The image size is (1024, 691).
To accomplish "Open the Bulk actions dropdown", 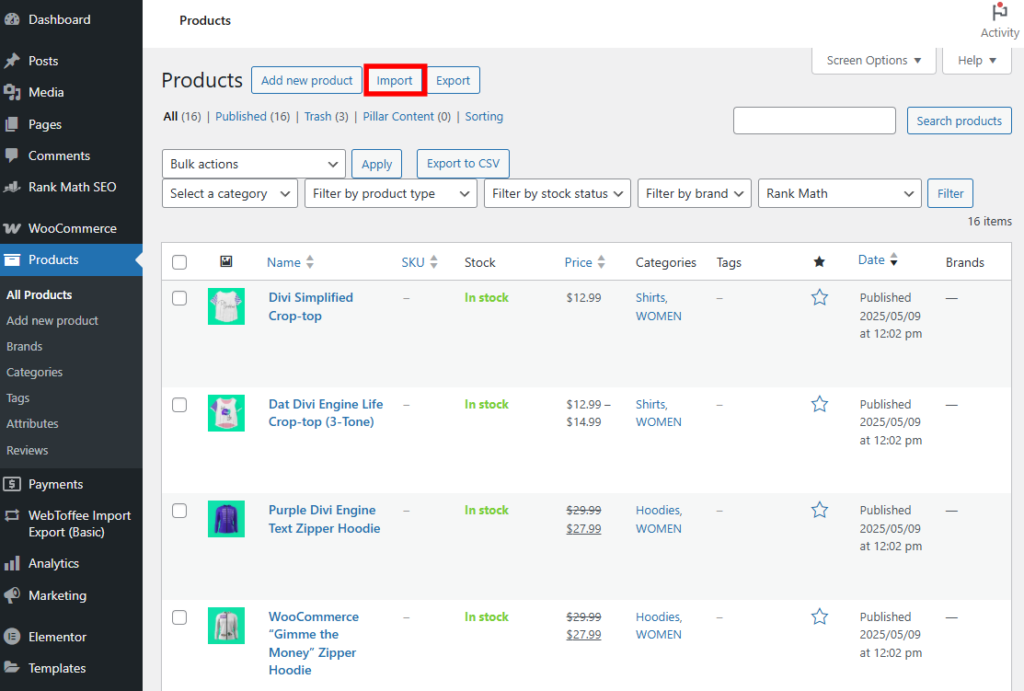I will (253, 163).
